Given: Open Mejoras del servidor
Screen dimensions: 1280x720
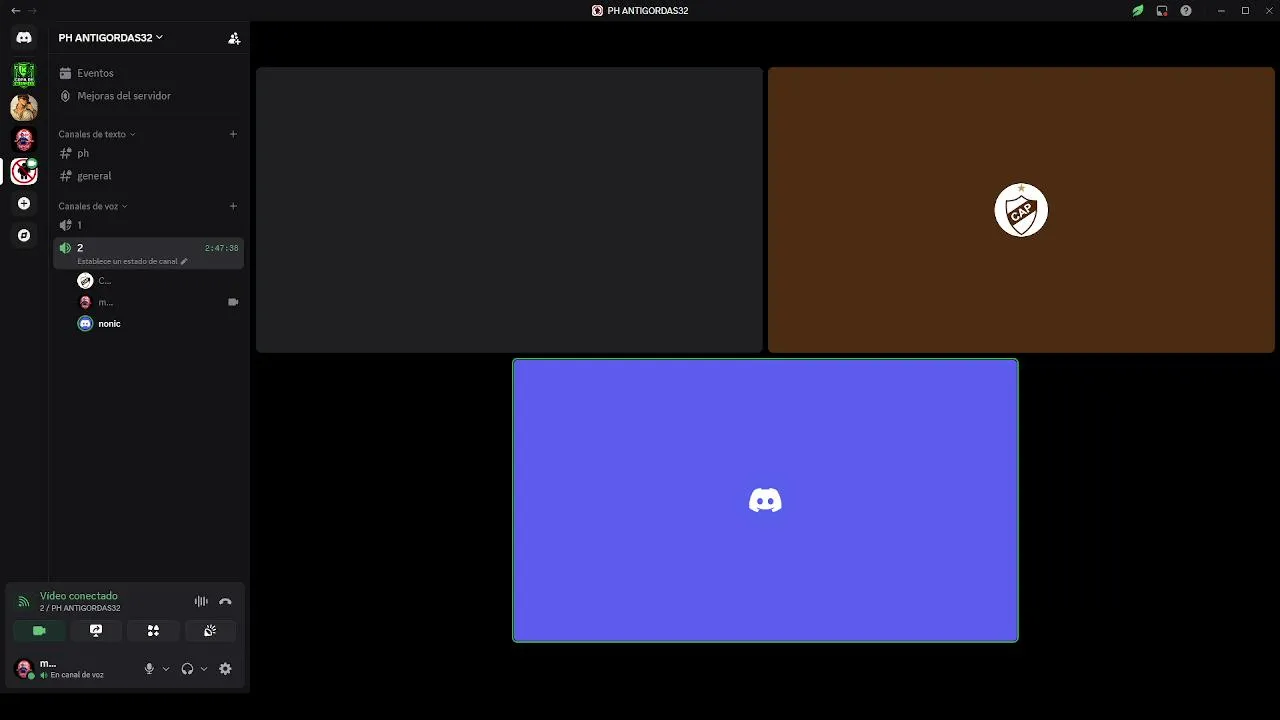Looking at the screenshot, I should click(148, 96).
